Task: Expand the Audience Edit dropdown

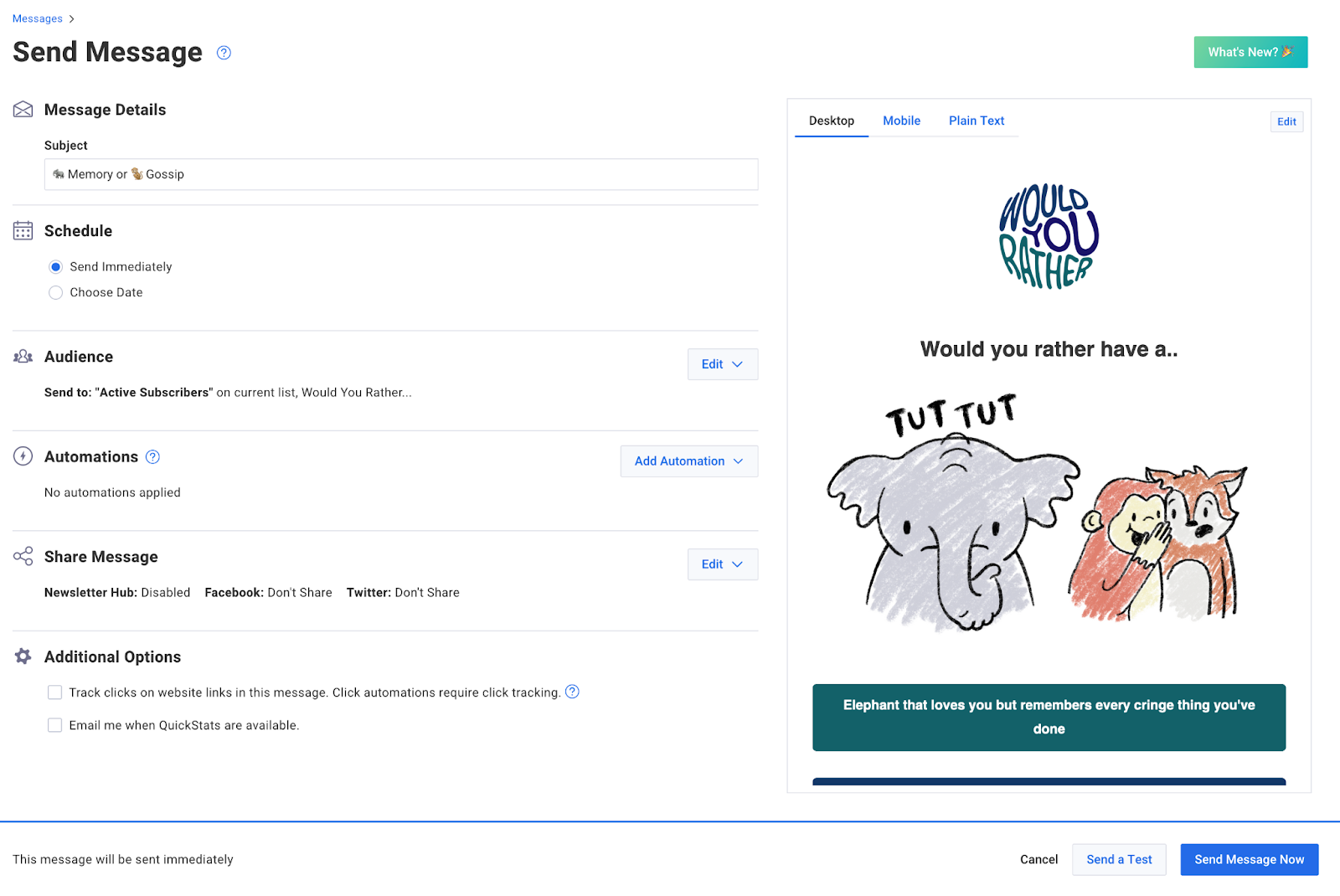Action: pos(722,364)
